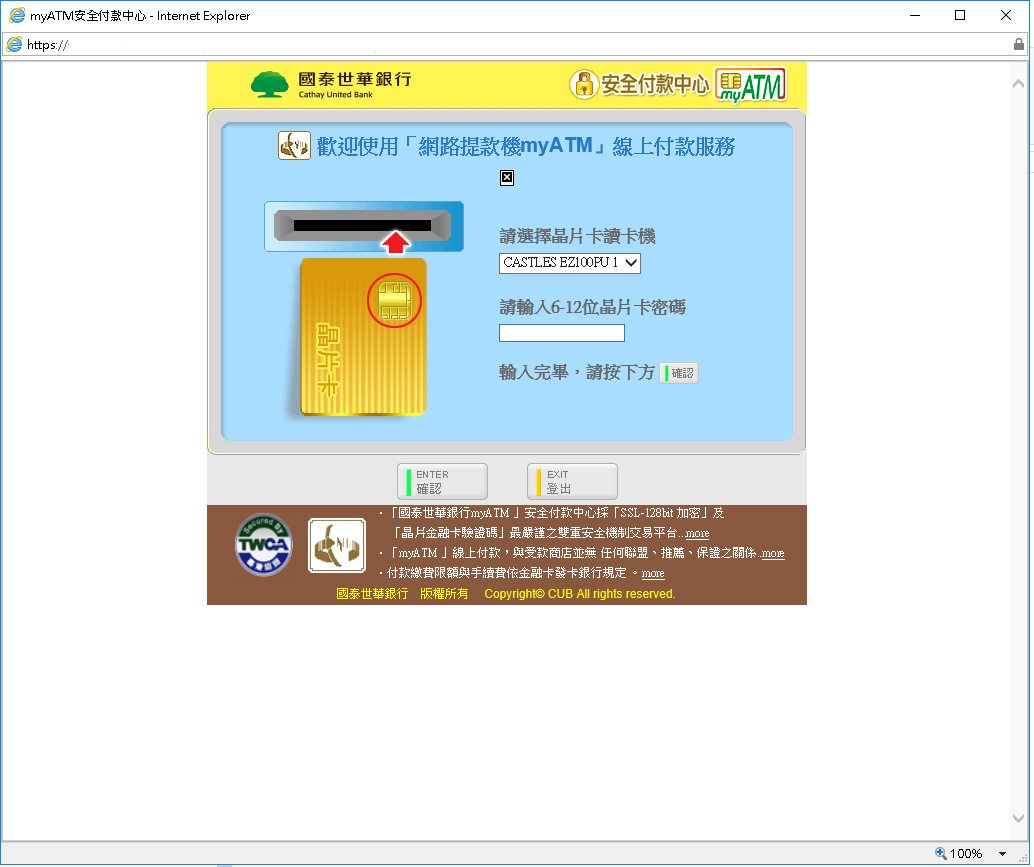Click the chip card icon next to welcome title

coord(294,145)
